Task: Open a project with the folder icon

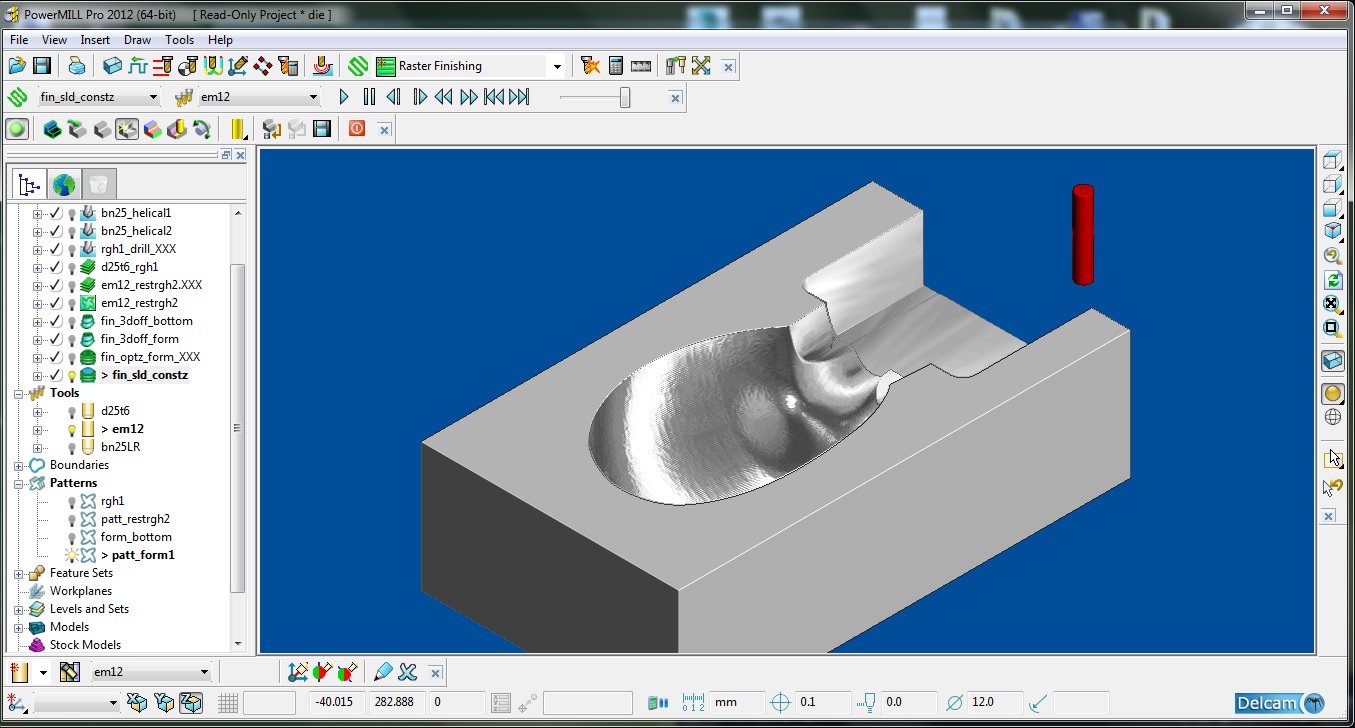Action: point(17,66)
